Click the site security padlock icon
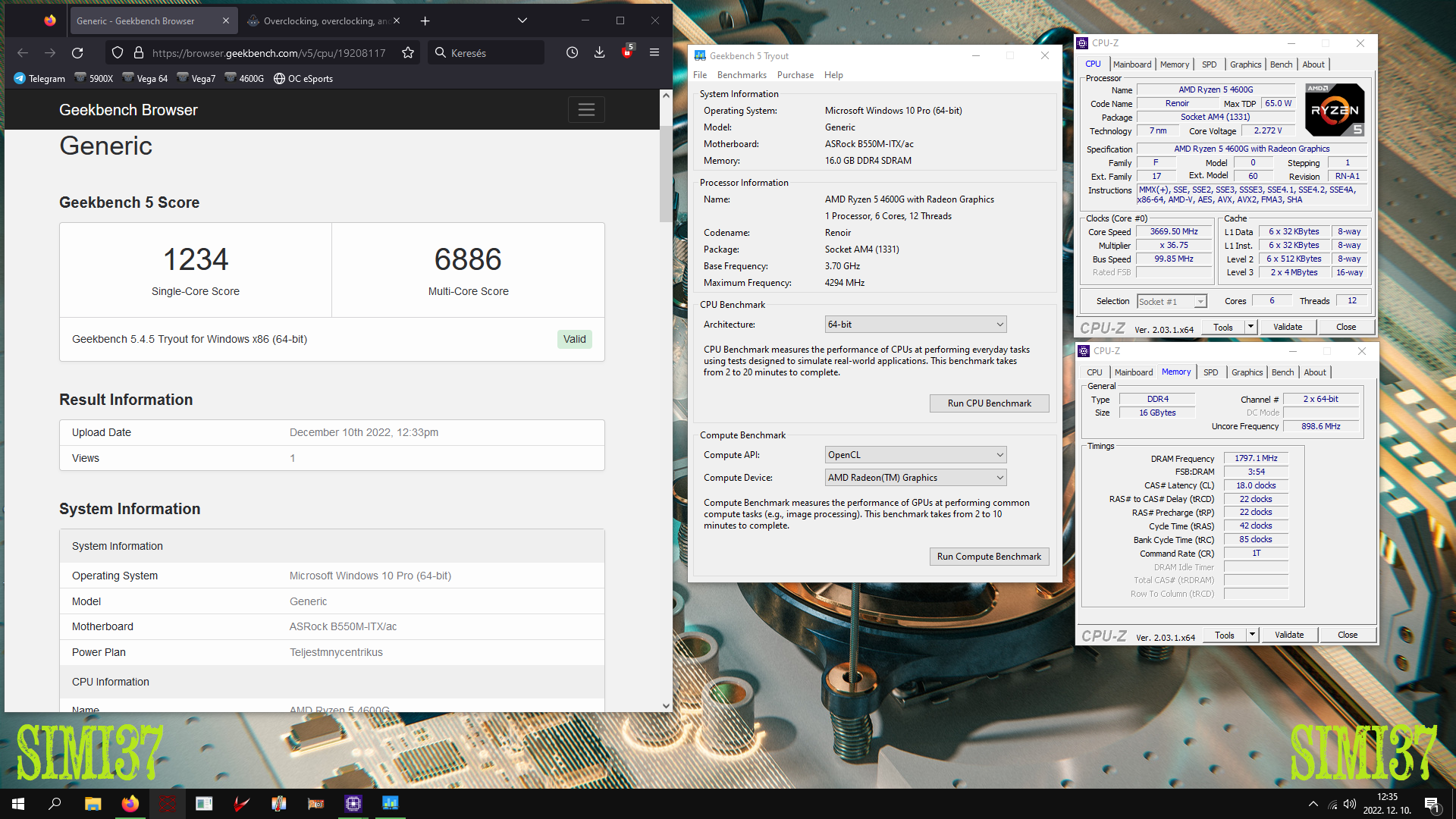 point(139,53)
